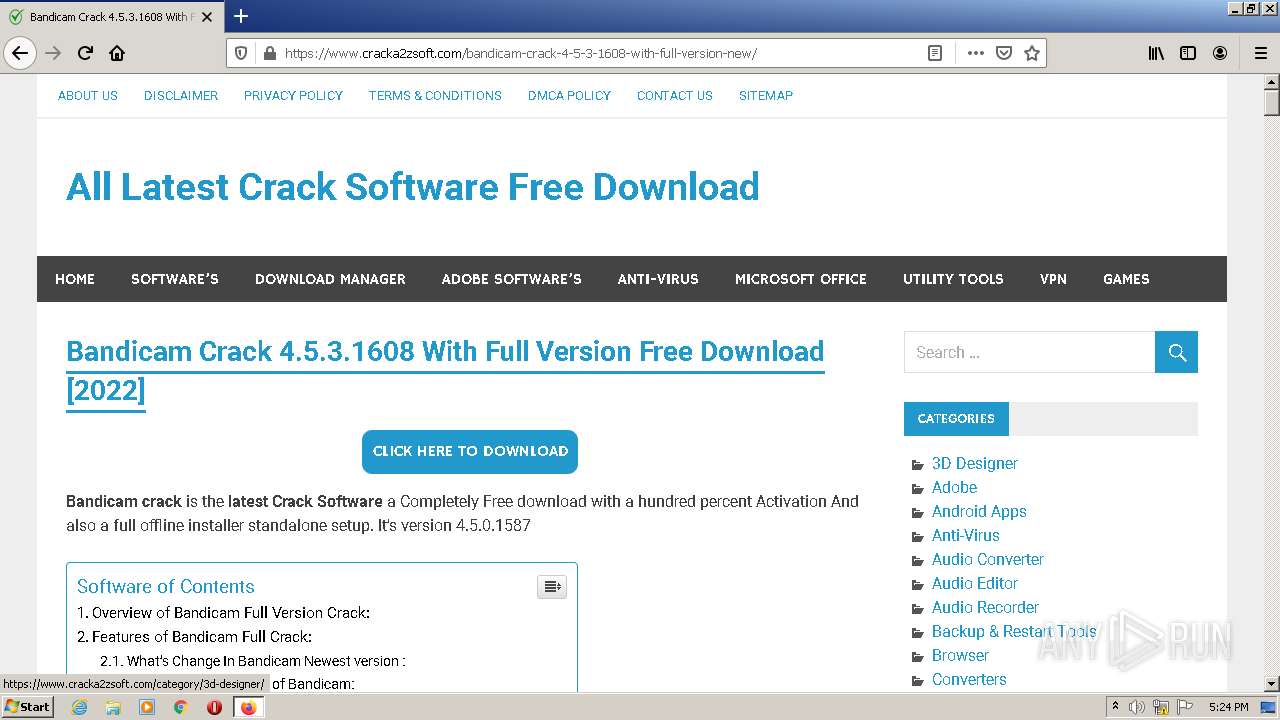Image resolution: width=1280 pixels, height=720 pixels.
Task: Open the CONTACT US link
Action: tap(675, 95)
